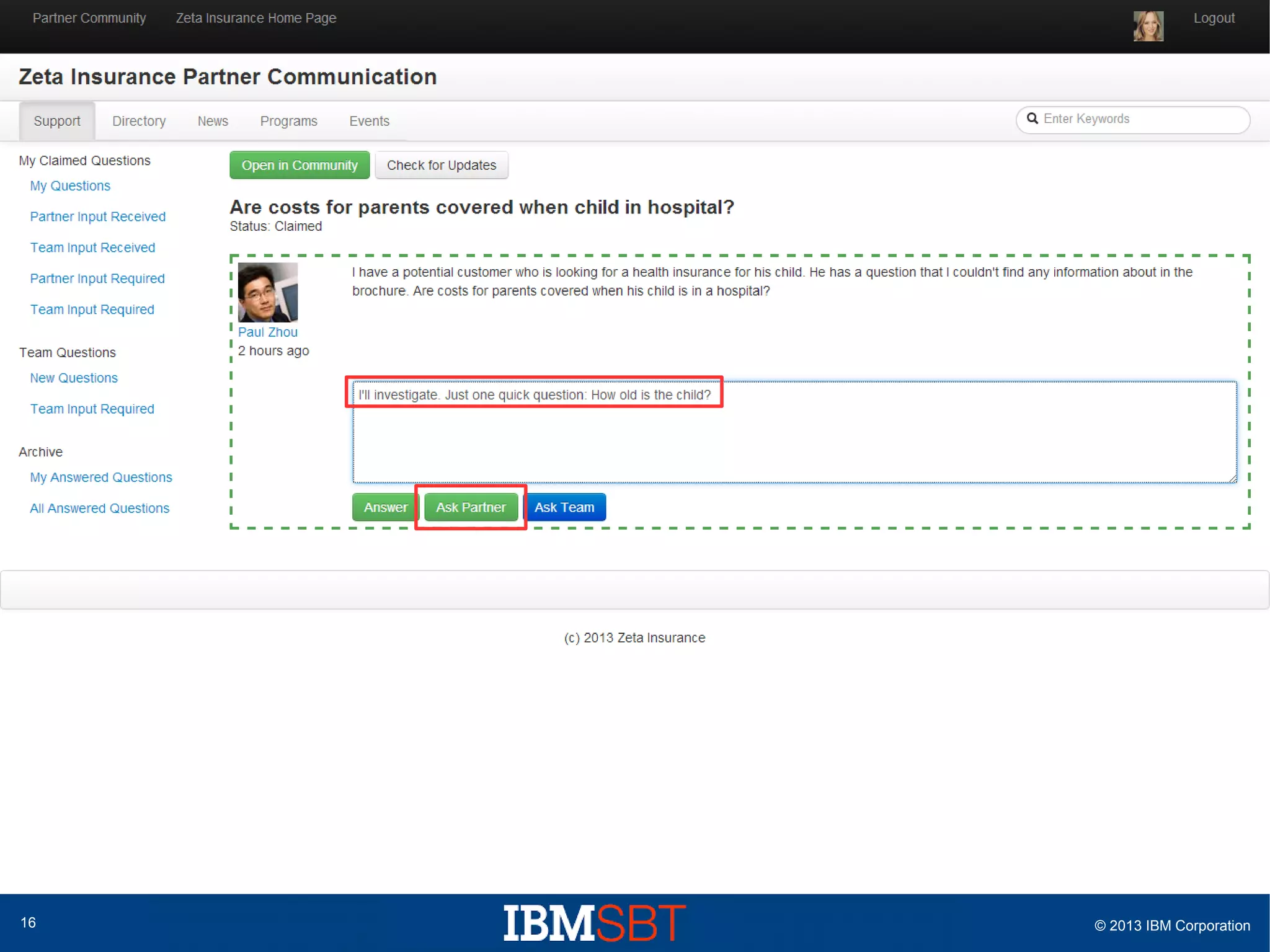Switch to the Programs tab
This screenshot has width=1270, height=952.
pos(288,121)
